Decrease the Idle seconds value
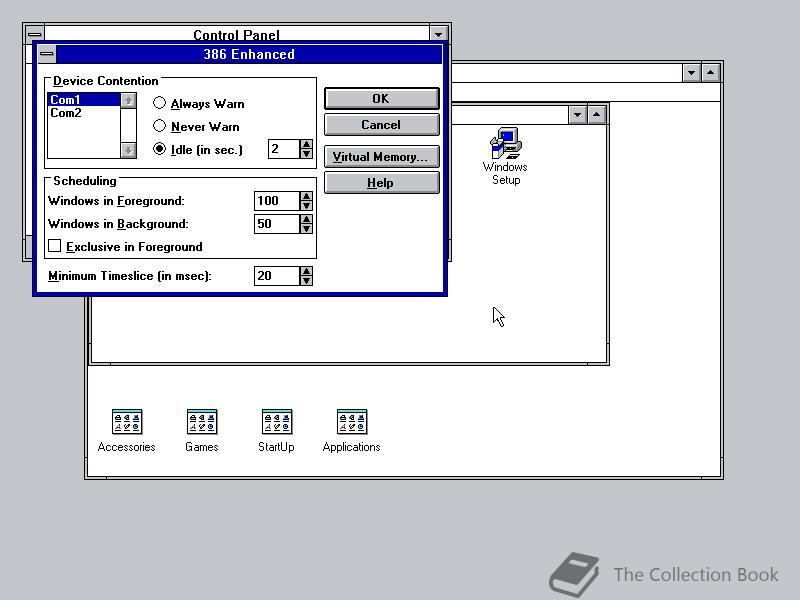 coord(306,154)
